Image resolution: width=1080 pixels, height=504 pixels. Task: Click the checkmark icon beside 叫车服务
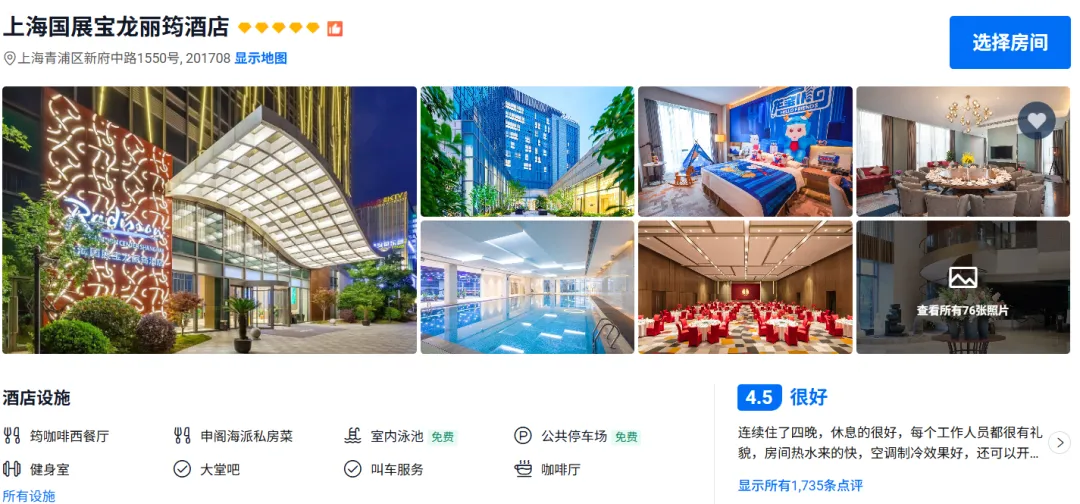353,470
